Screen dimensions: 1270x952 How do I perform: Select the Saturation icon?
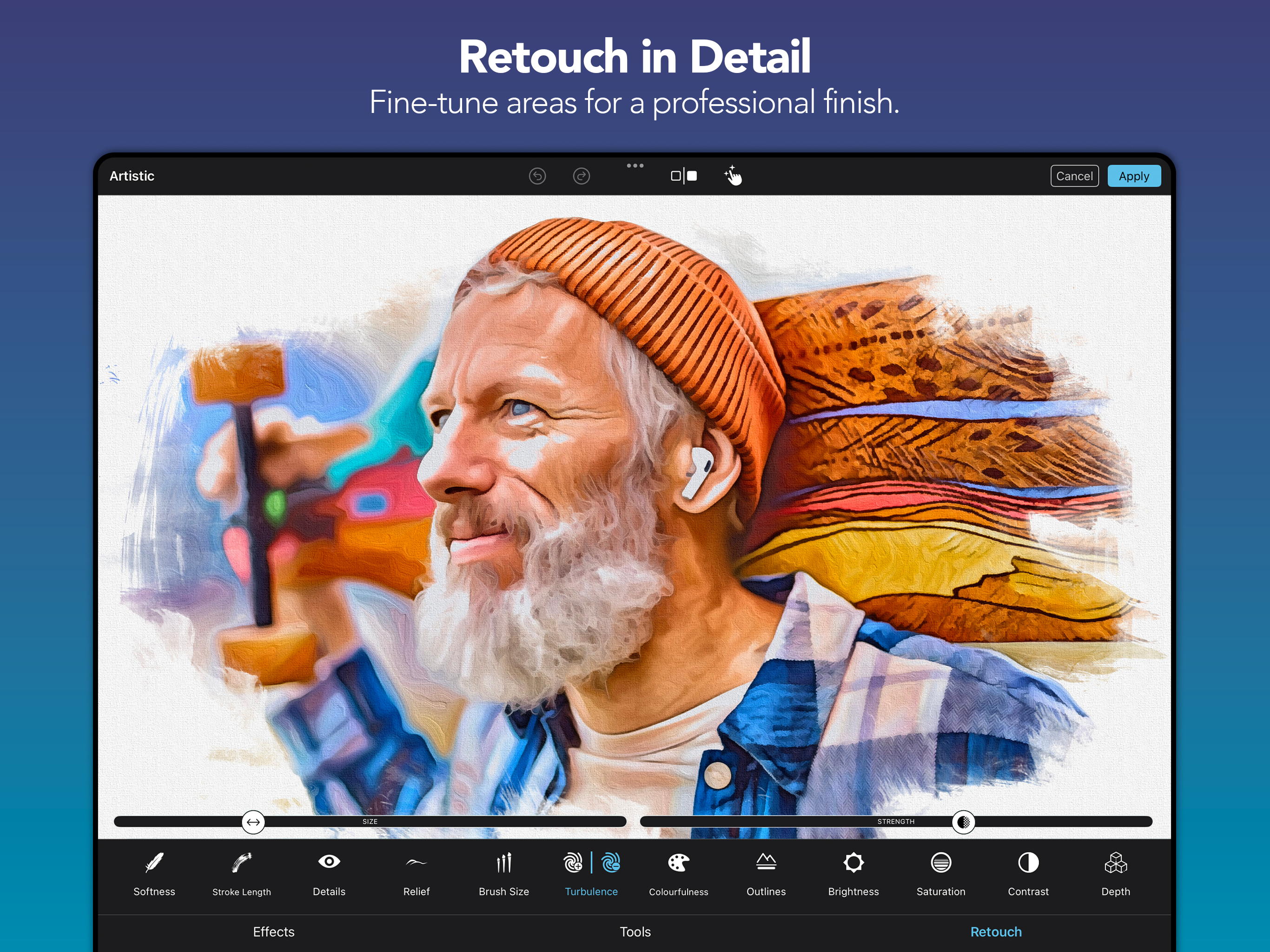pos(941,862)
